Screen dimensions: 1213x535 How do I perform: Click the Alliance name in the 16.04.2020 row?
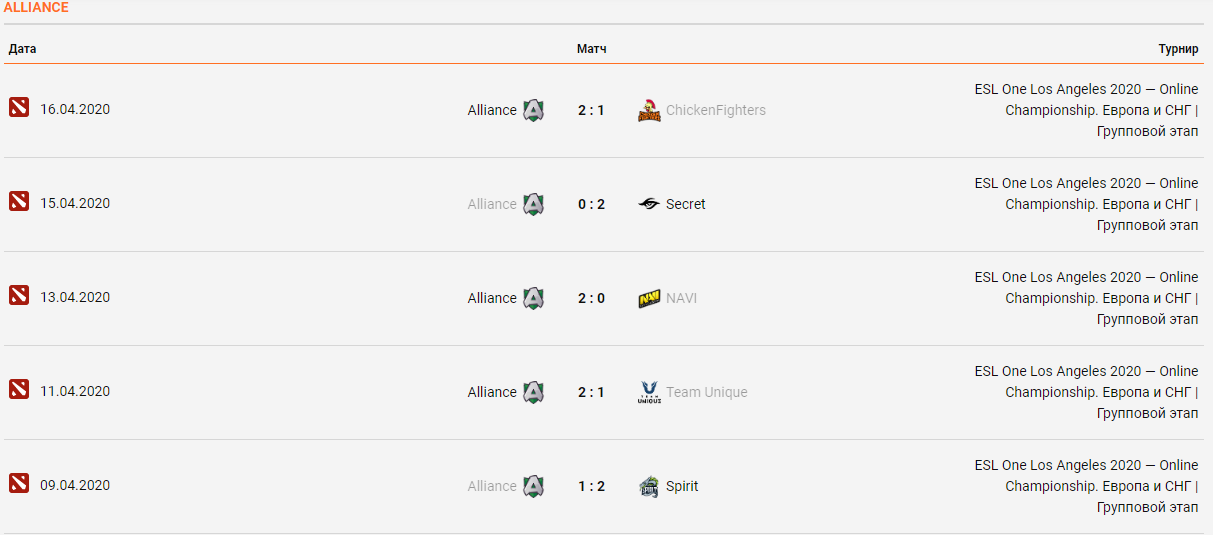[x=492, y=110]
